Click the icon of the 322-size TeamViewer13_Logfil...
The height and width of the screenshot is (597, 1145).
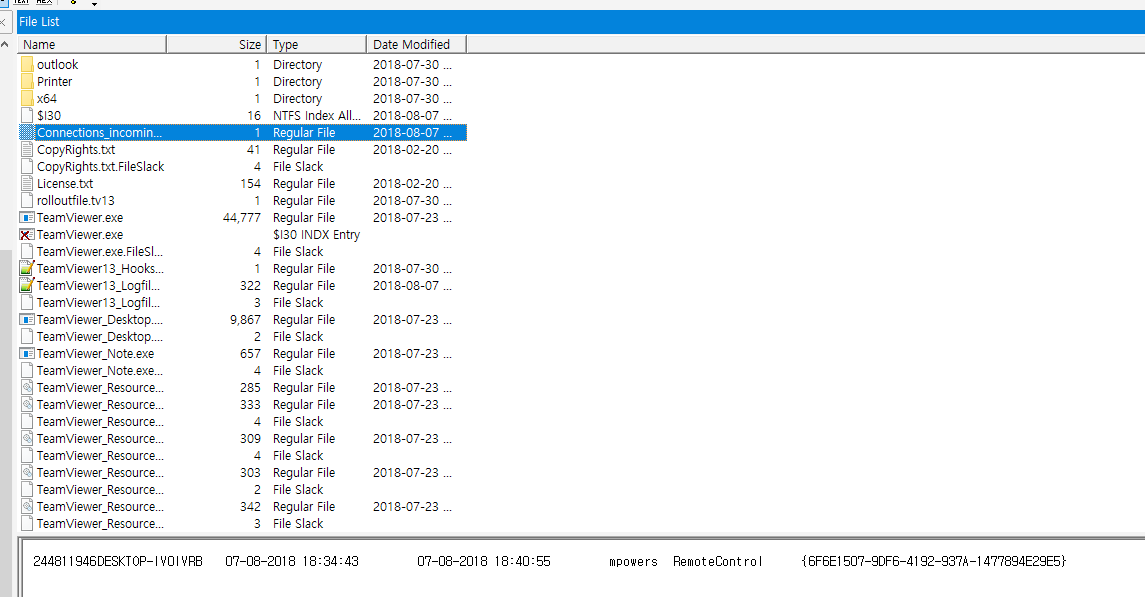(27, 285)
